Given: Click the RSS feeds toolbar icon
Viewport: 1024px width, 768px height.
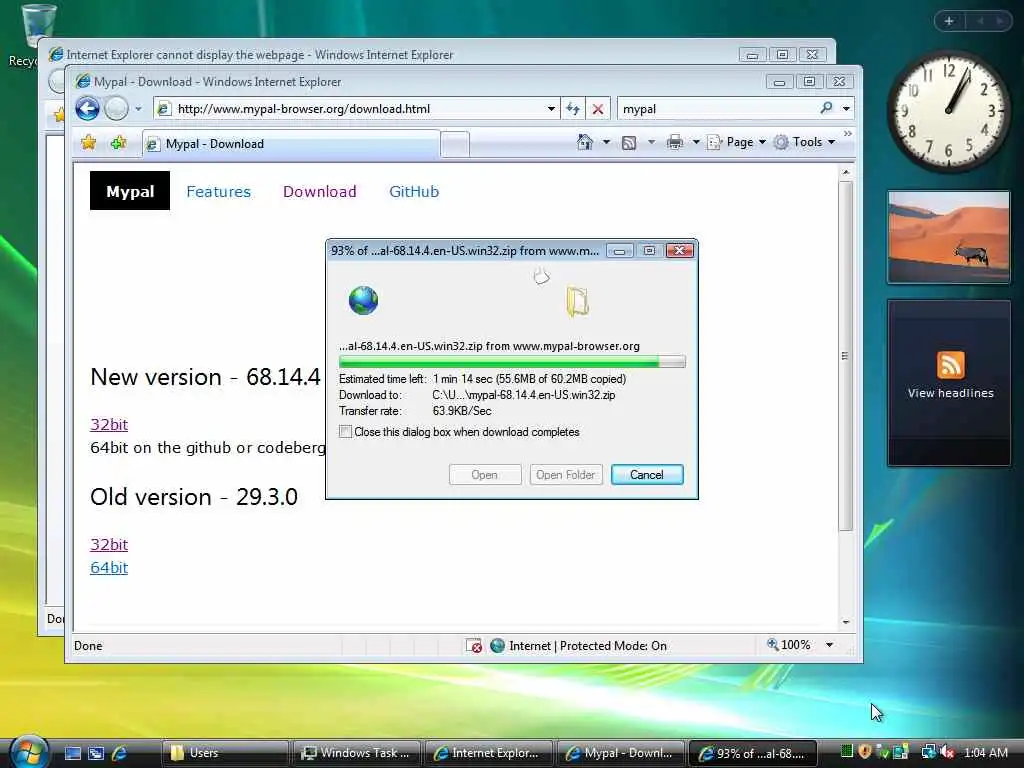Looking at the screenshot, I should [629, 142].
